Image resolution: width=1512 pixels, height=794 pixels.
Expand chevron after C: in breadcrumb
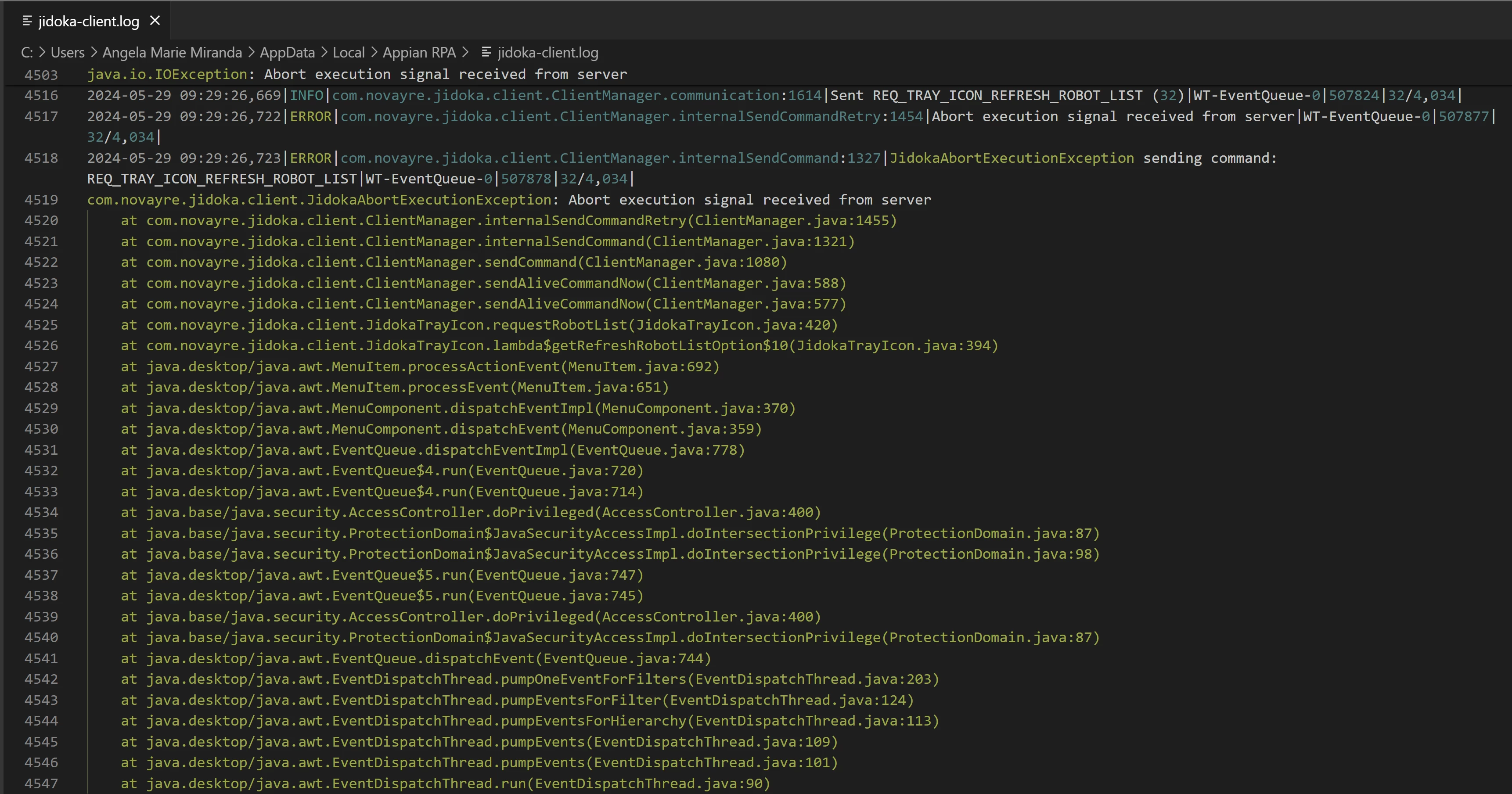click(x=42, y=52)
